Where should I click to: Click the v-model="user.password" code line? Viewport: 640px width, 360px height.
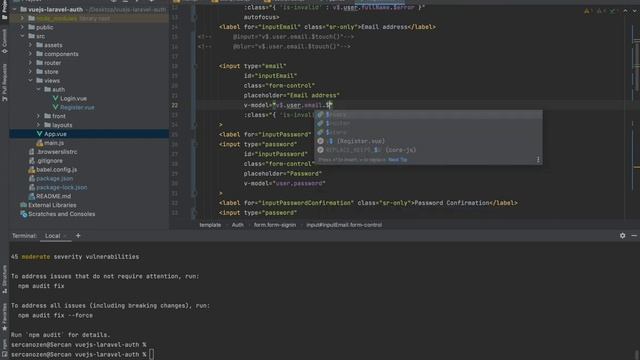(x=284, y=183)
